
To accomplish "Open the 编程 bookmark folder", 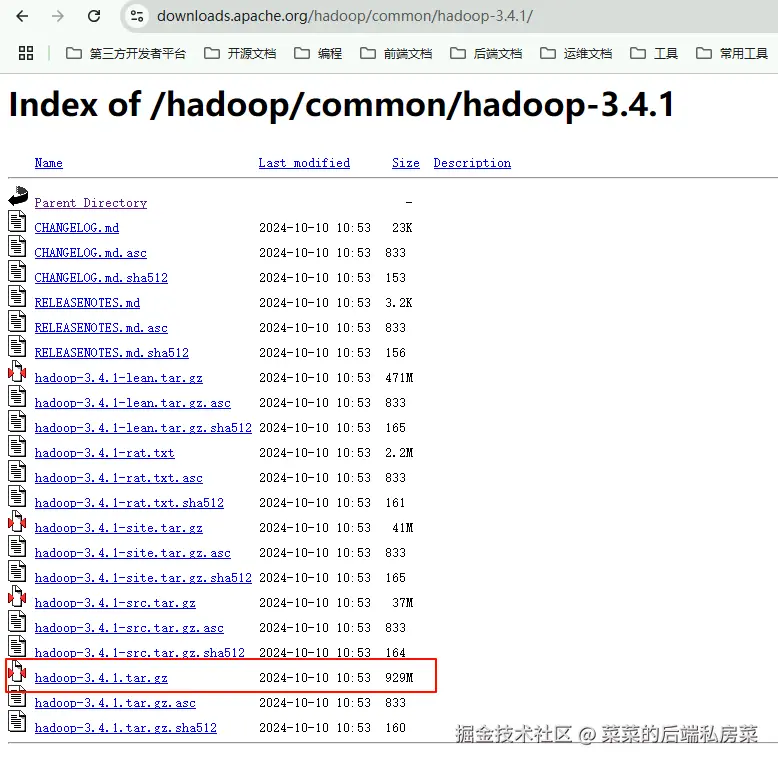I will (x=318, y=53).
